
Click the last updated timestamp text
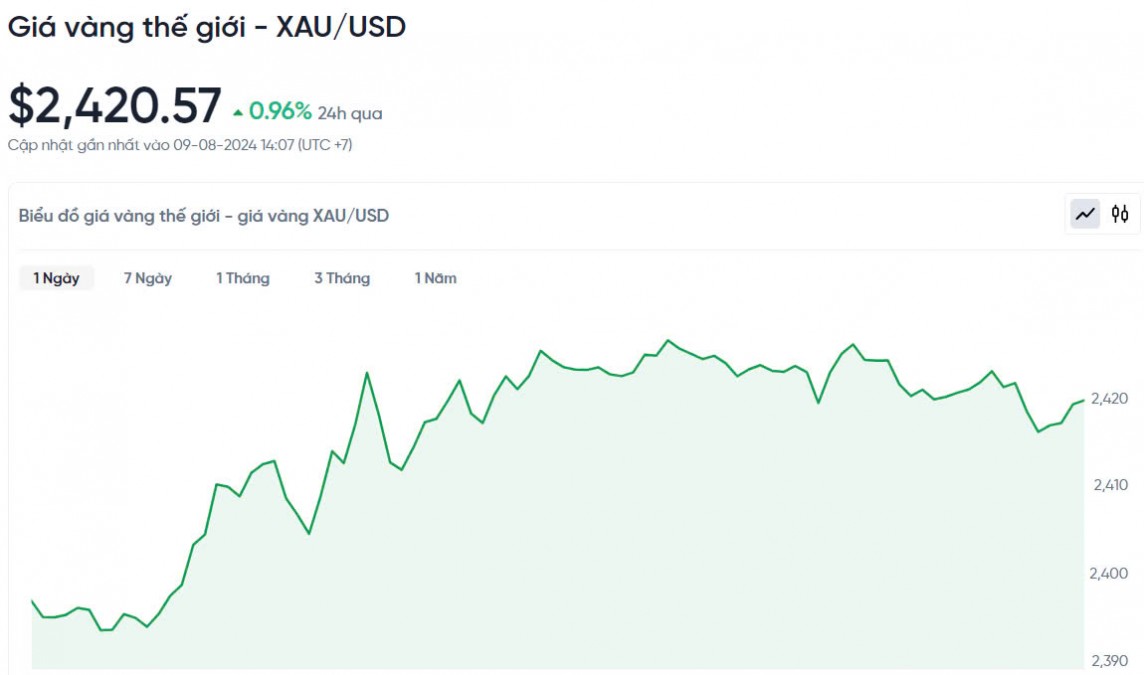point(180,145)
